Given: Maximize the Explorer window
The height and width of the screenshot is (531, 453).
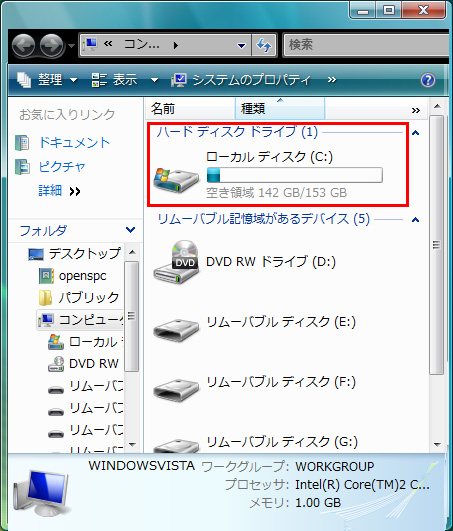Looking at the screenshot, I should click(389, 10).
